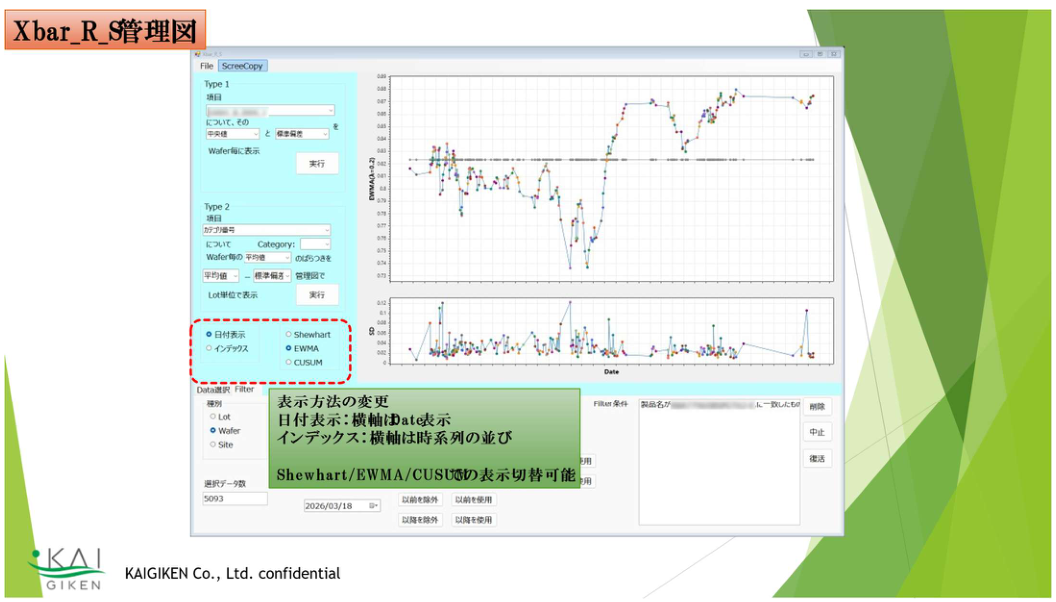The image size is (1056, 602).
Task: Switch to the Data選択 tab
Action: [213, 390]
